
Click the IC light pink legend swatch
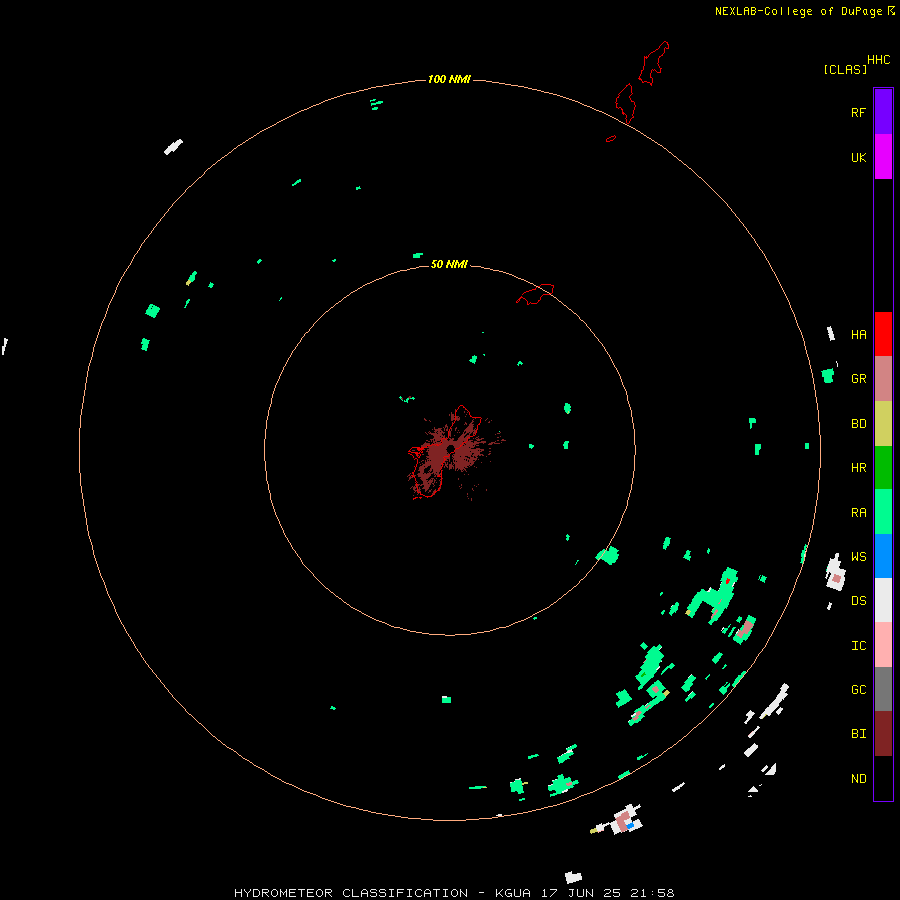[883, 645]
